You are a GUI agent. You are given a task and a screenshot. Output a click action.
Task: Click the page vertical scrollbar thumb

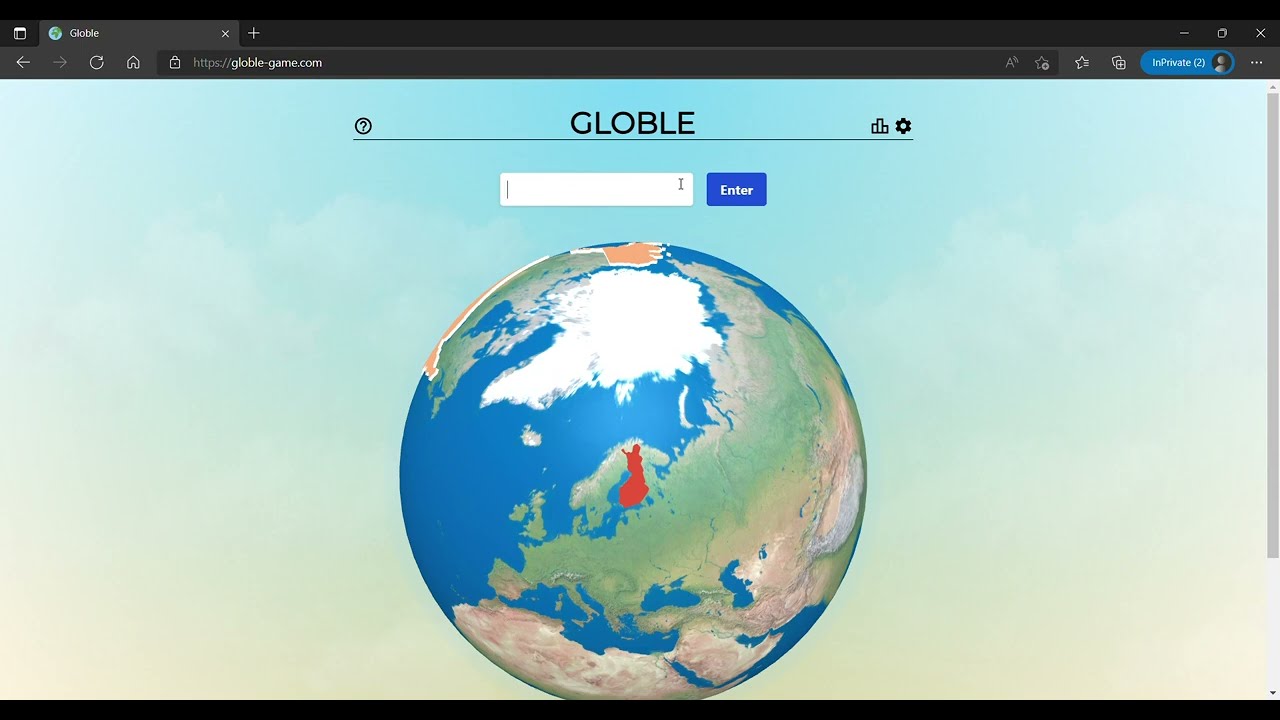[1272, 325]
